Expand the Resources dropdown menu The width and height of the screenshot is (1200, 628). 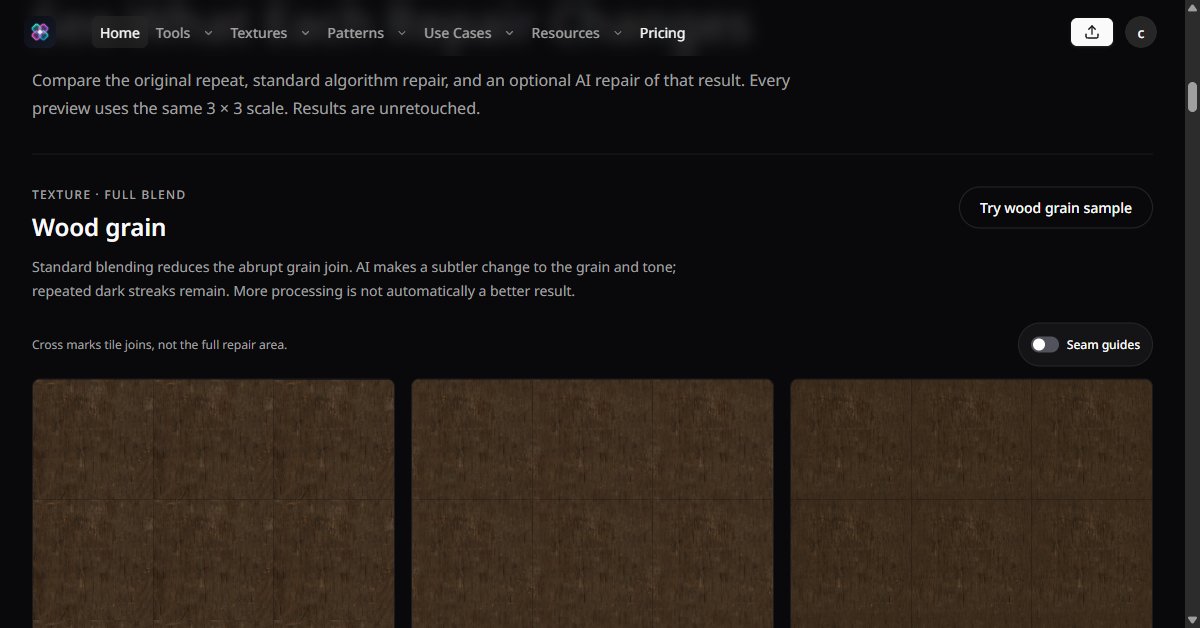576,33
